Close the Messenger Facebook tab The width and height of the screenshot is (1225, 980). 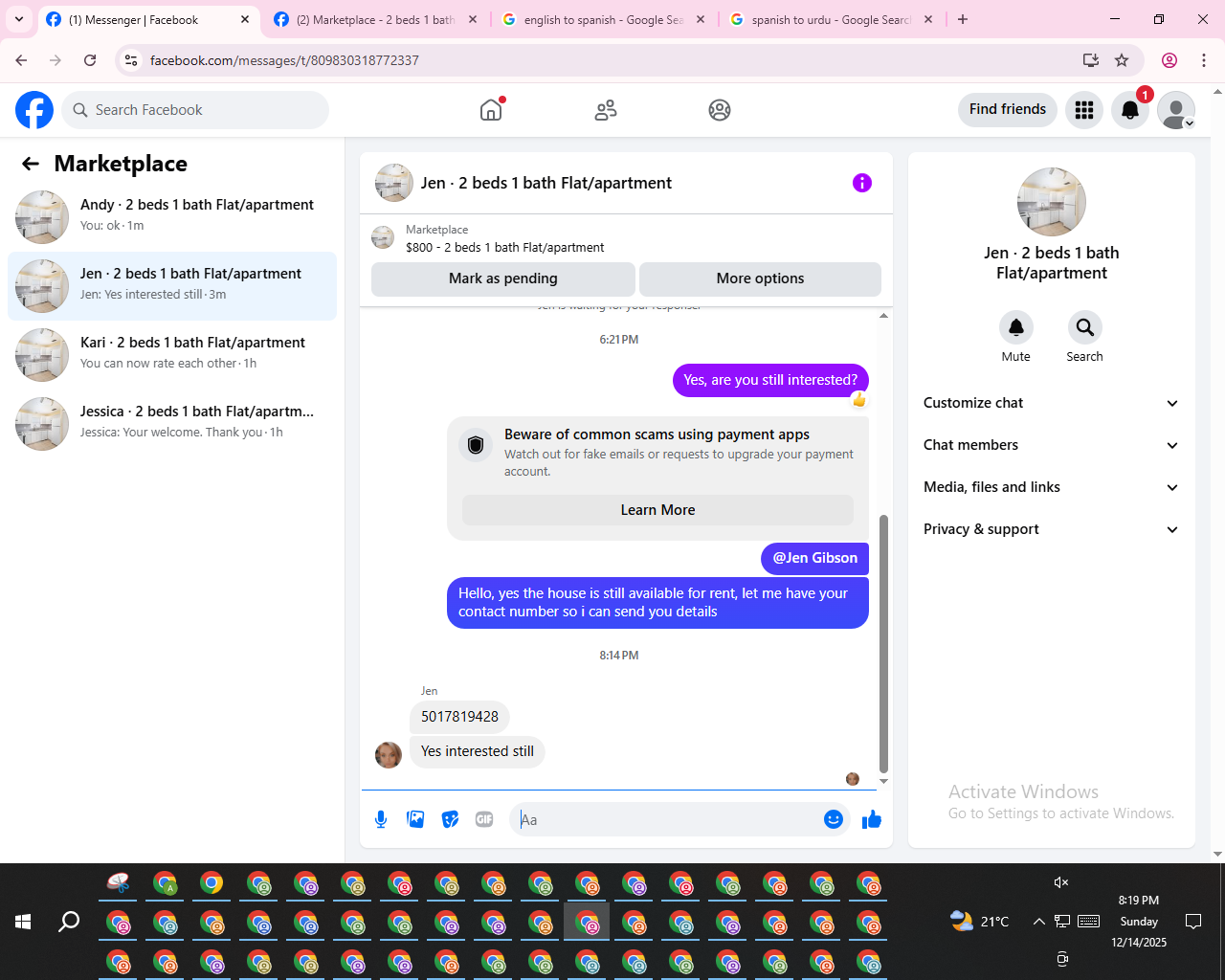245,19
